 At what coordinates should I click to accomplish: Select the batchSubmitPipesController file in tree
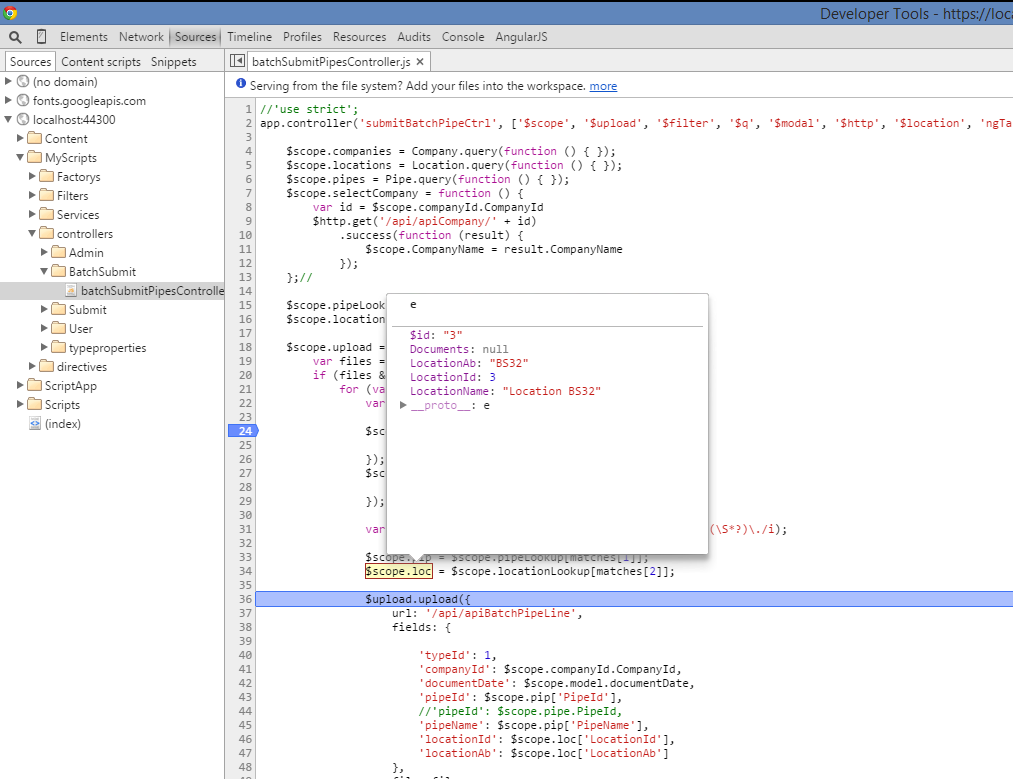point(152,291)
